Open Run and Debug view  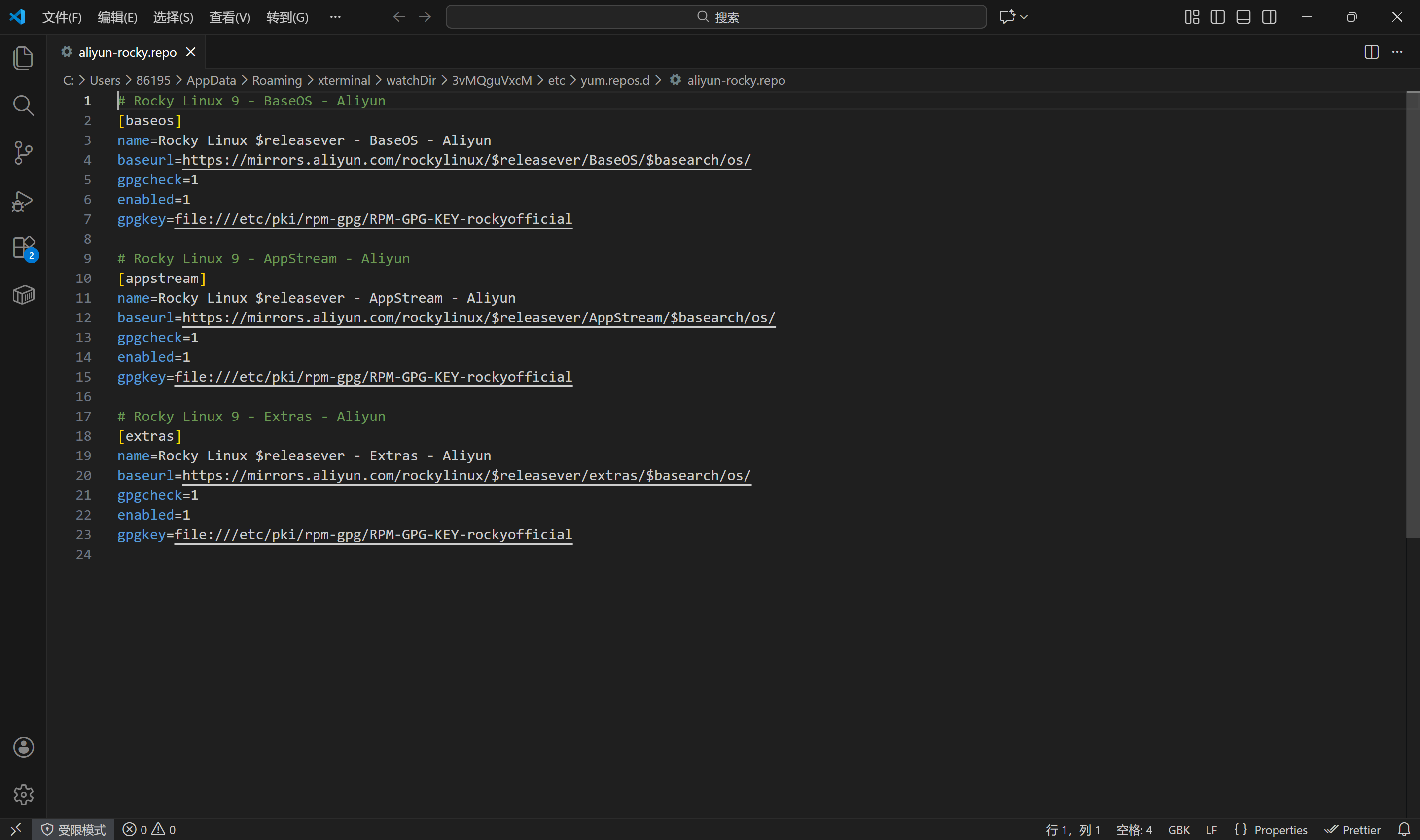[23, 201]
